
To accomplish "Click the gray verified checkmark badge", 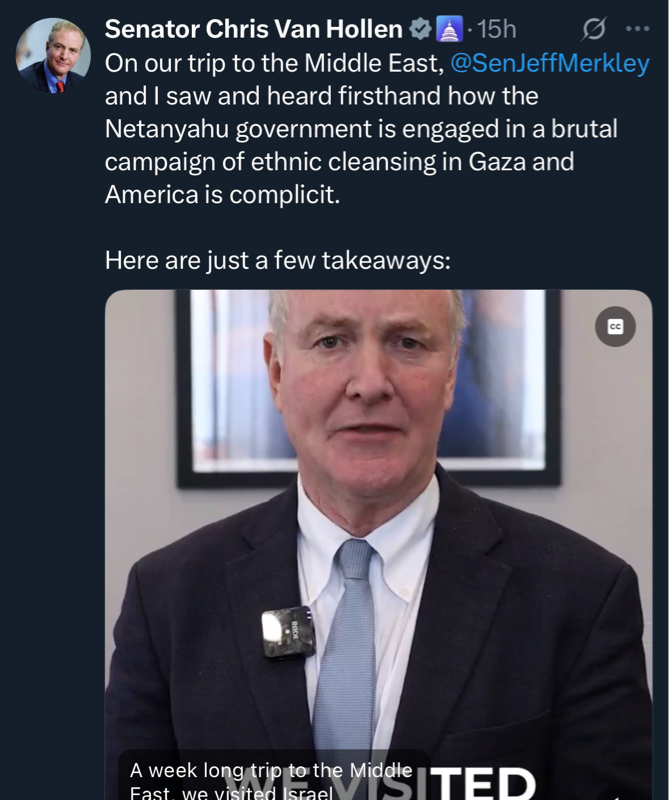I will tap(420, 30).
